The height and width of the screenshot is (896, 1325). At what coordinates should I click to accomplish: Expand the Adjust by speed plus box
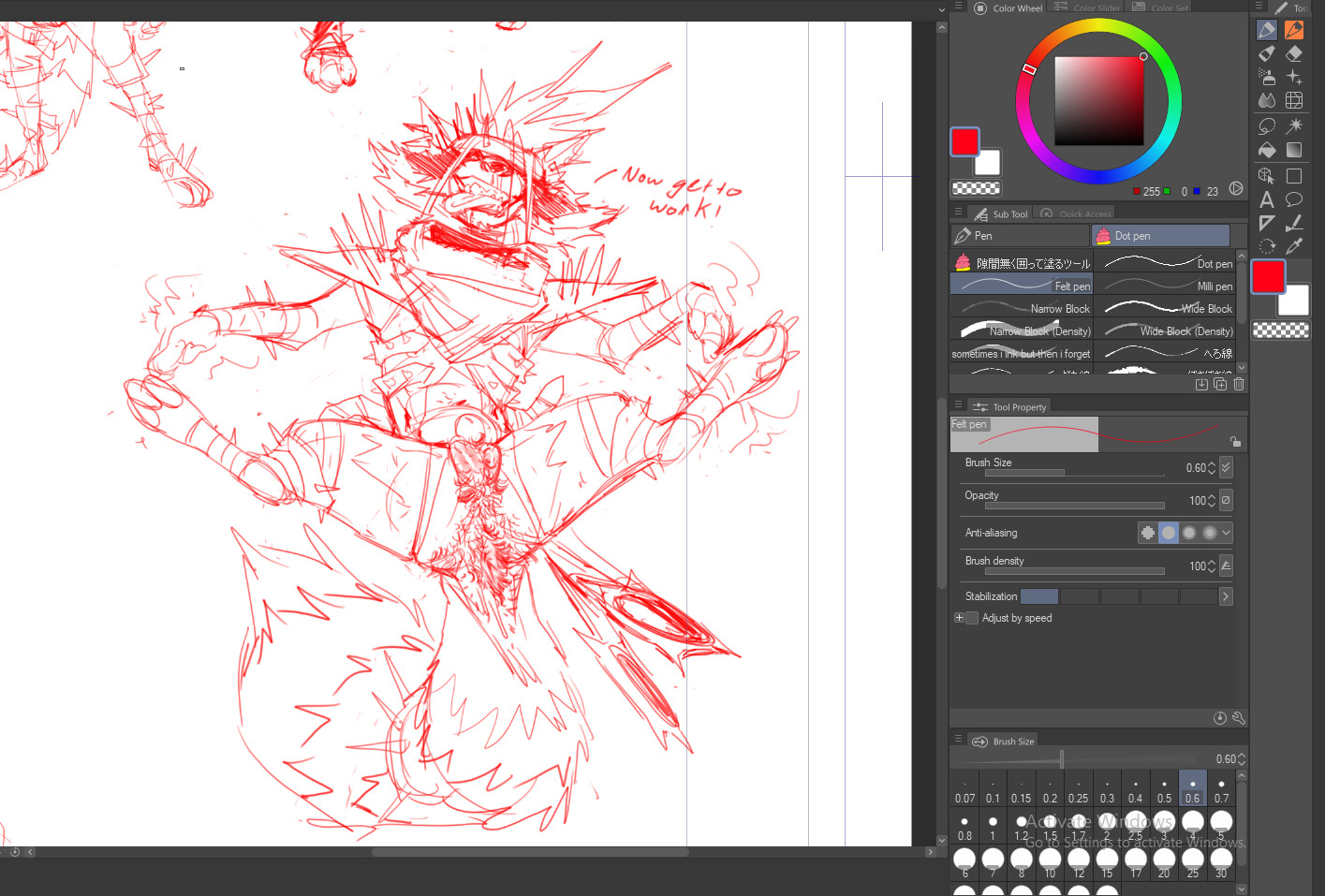(x=959, y=618)
